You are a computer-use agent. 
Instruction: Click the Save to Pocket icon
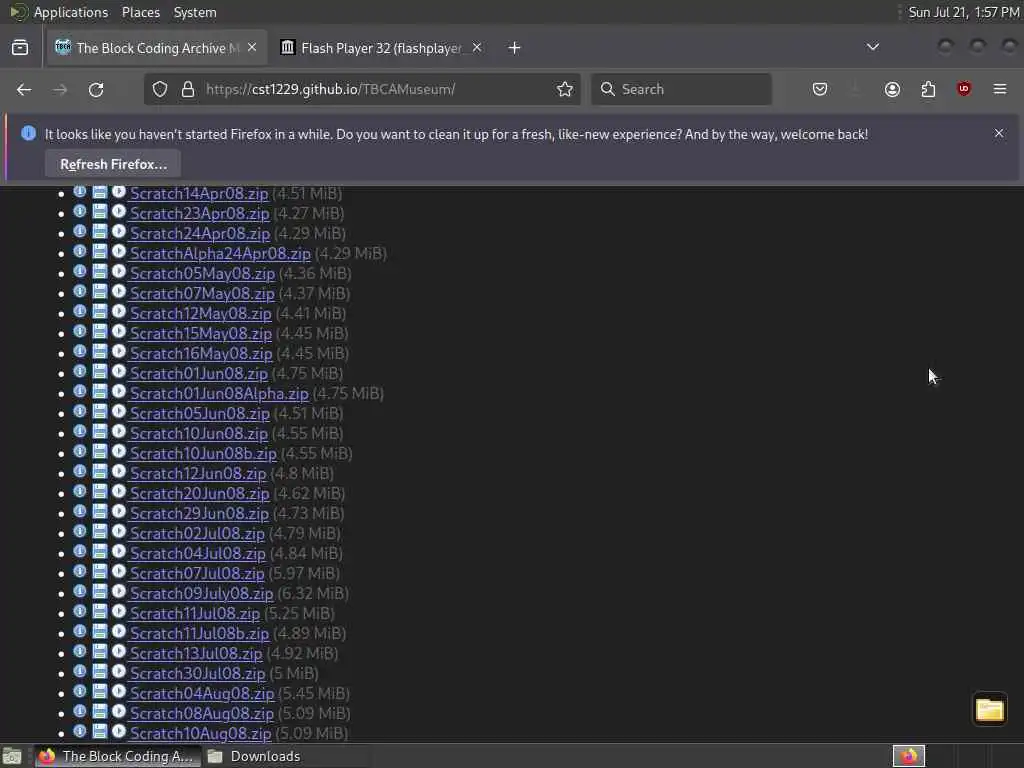[x=820, y=89]
